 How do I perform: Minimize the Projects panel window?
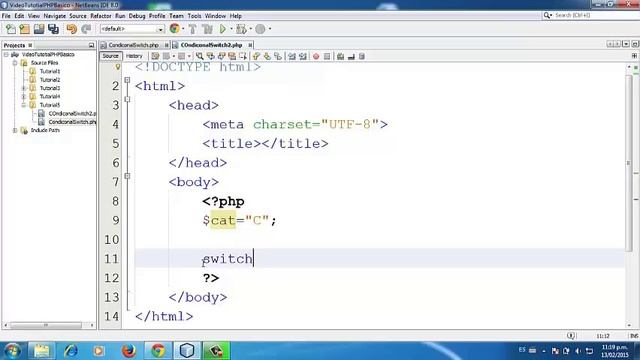pyautogui.click(x=91, y=45)
